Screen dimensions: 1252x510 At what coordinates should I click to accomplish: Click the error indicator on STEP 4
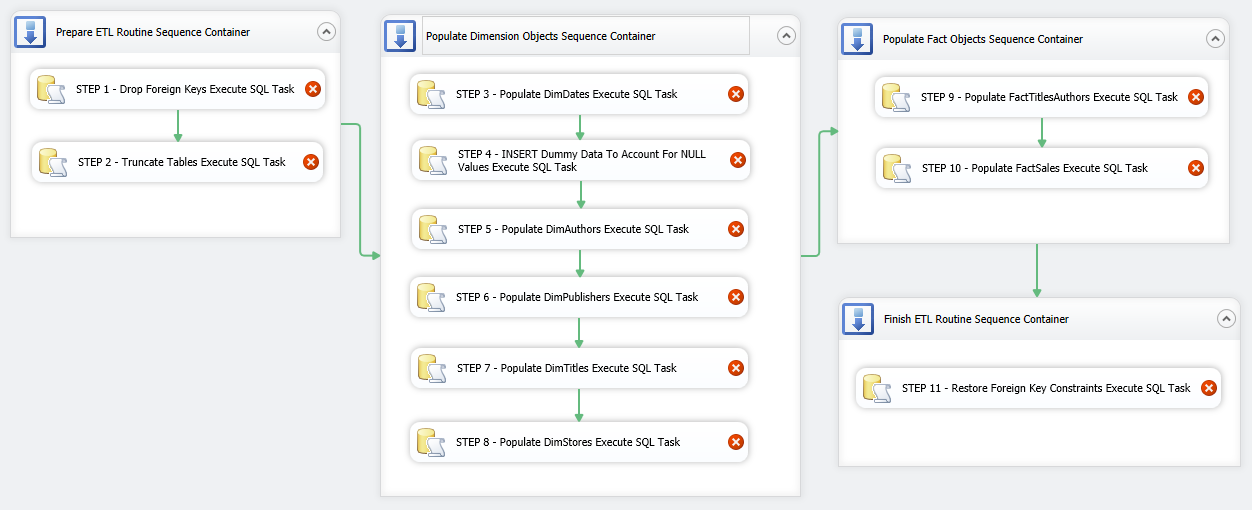pos(737,160)
